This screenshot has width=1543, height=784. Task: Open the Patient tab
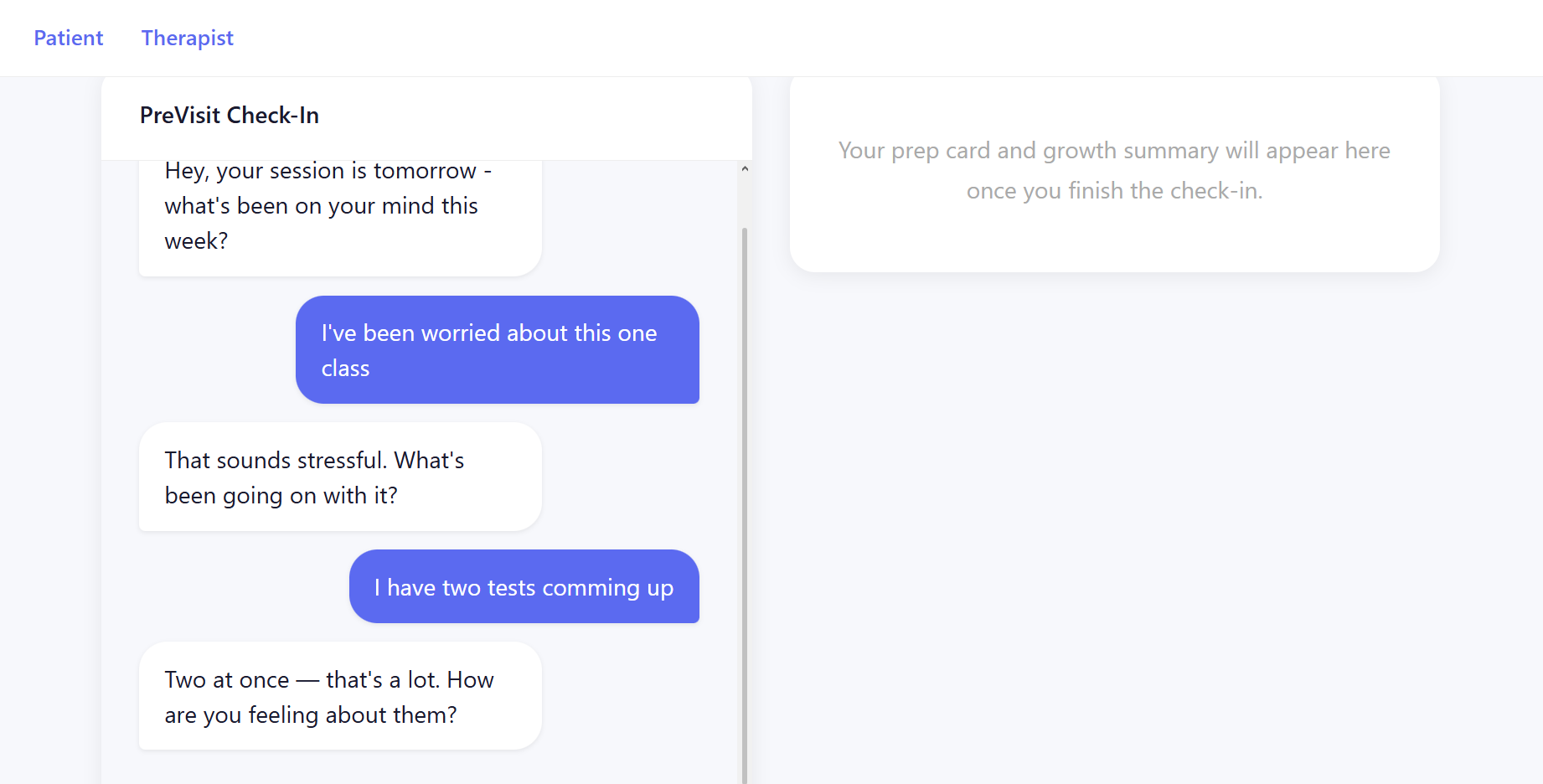click(x=68, y=38)
